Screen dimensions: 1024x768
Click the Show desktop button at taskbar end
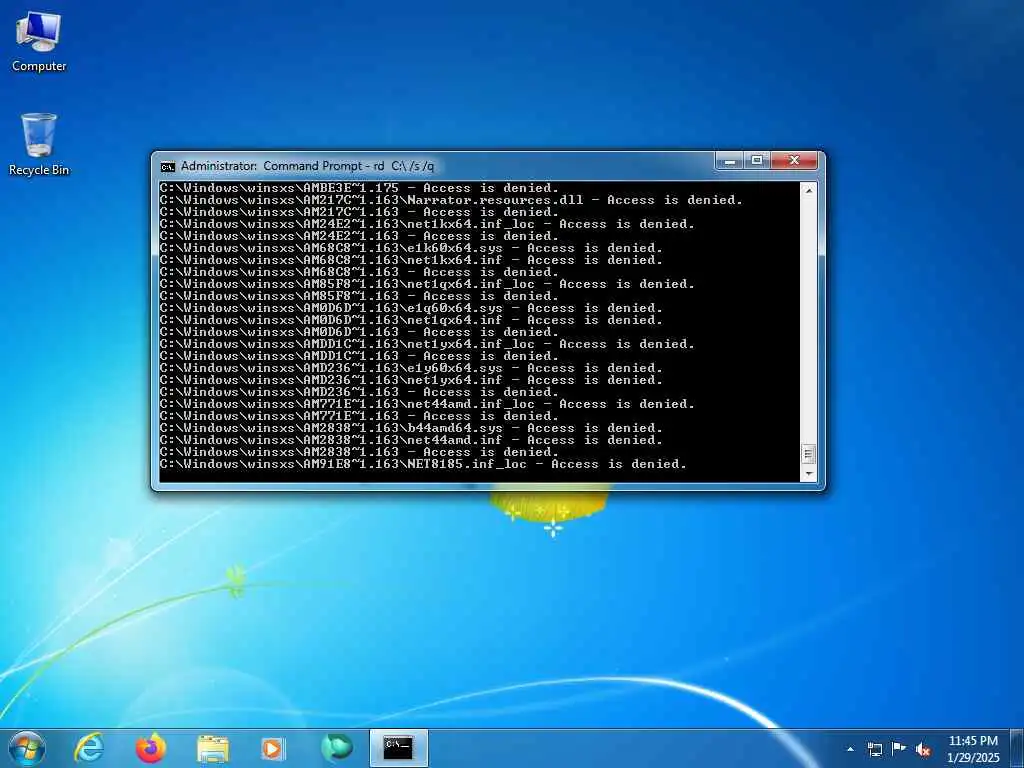(1017, 748)
